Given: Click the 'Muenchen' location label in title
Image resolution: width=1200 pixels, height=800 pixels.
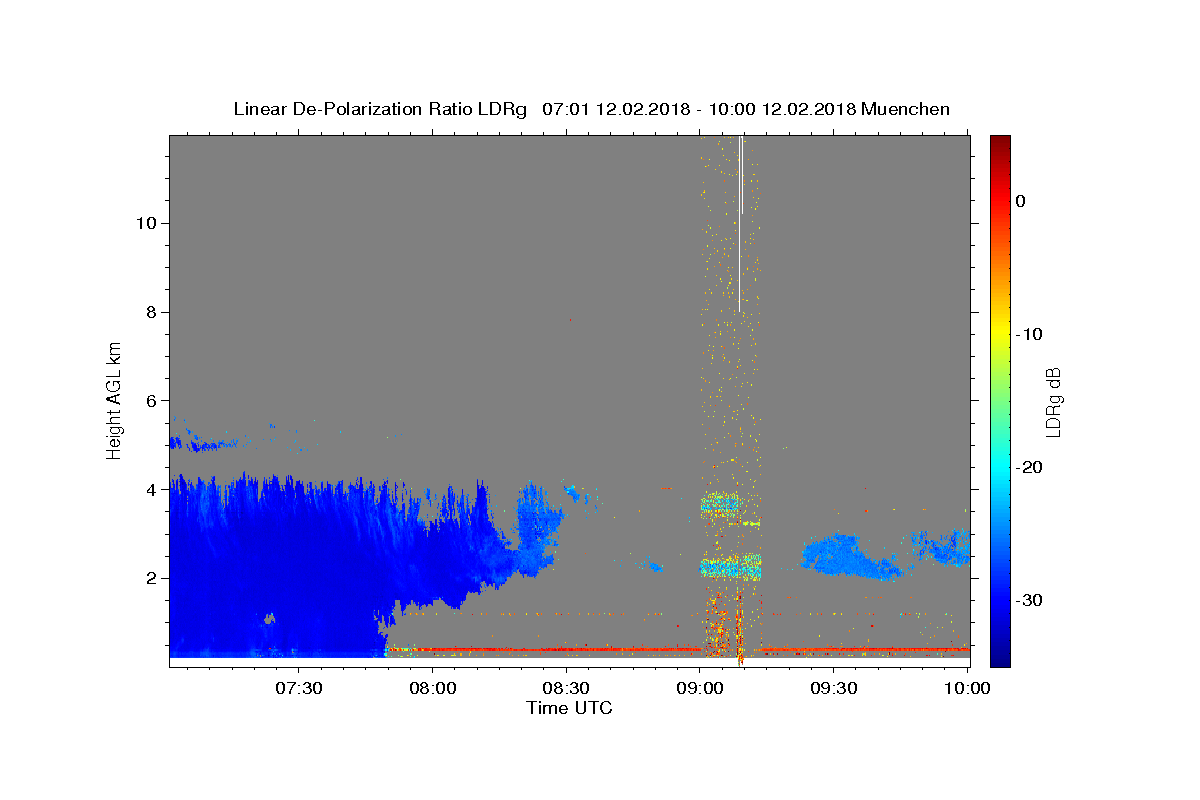Looking at the screenshot, I should [905, 109].
